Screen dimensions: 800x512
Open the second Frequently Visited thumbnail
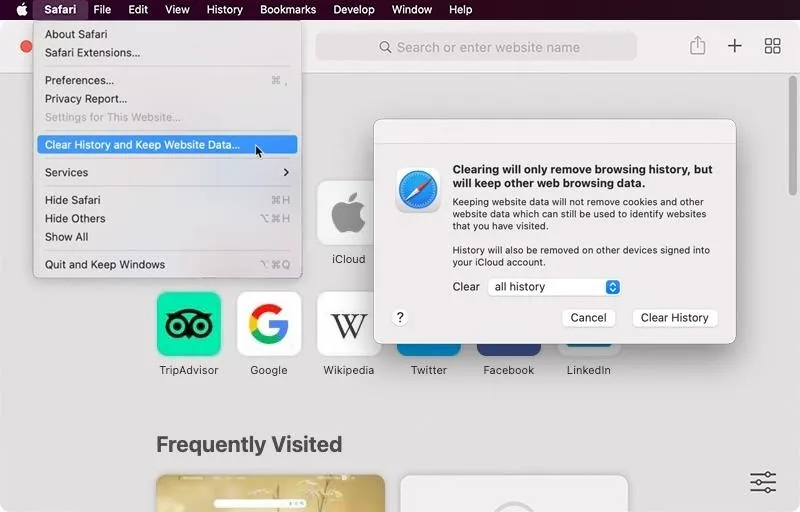click(x=514, y=493)
